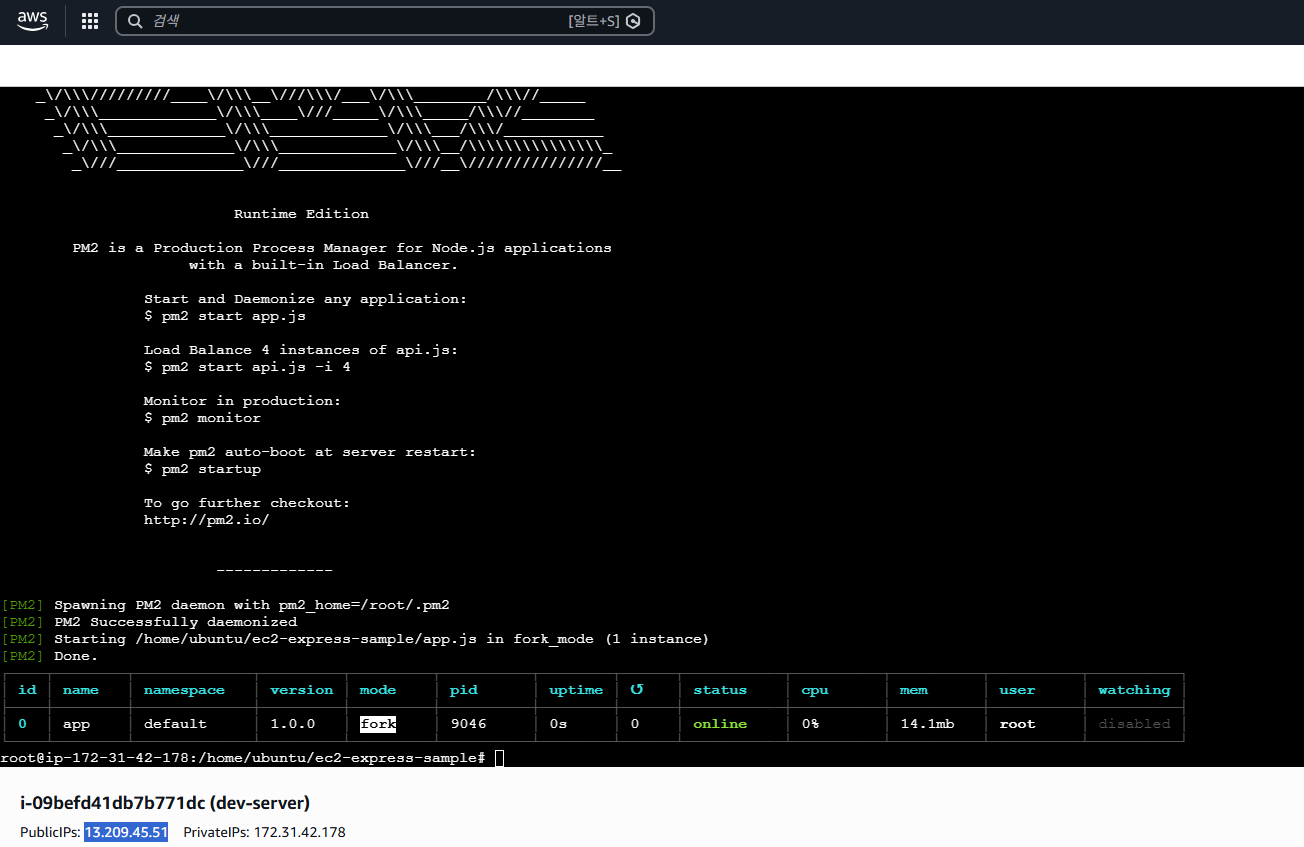
Task: Click the 'version' column header
Action: point(302,690)
